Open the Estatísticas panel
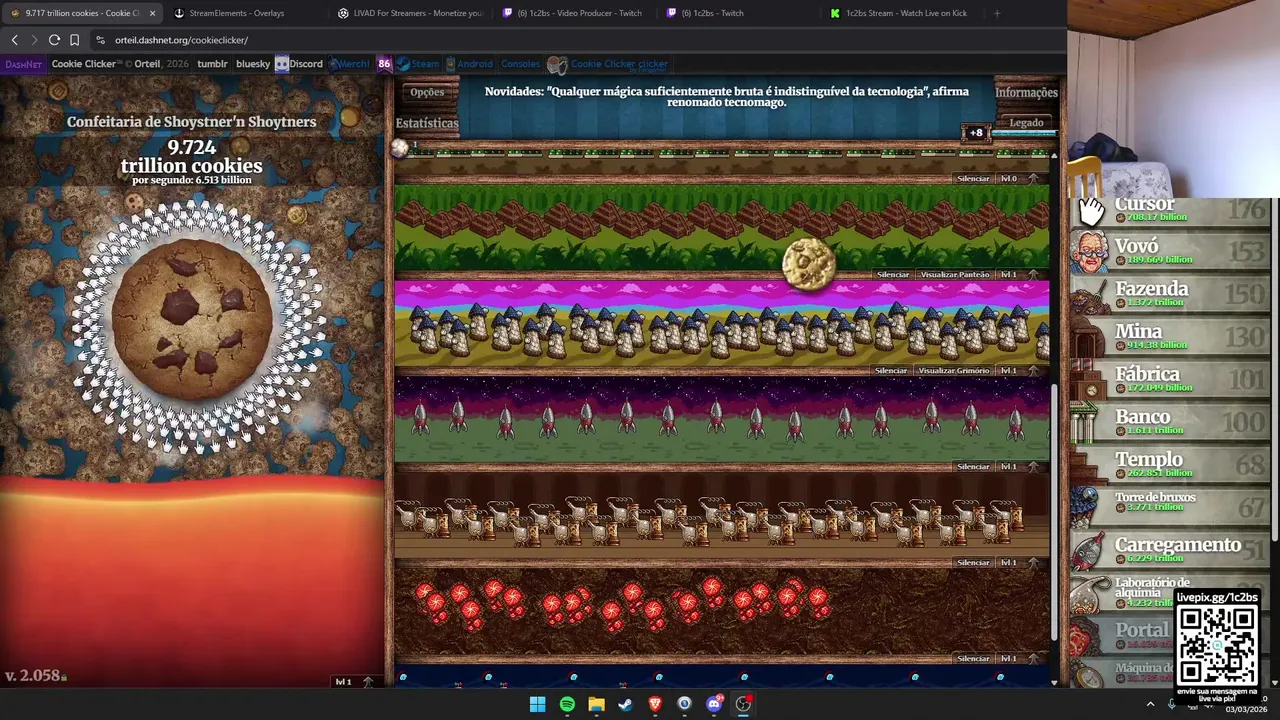The height and width of the screenshot is (720, 1280). [427, 123]
